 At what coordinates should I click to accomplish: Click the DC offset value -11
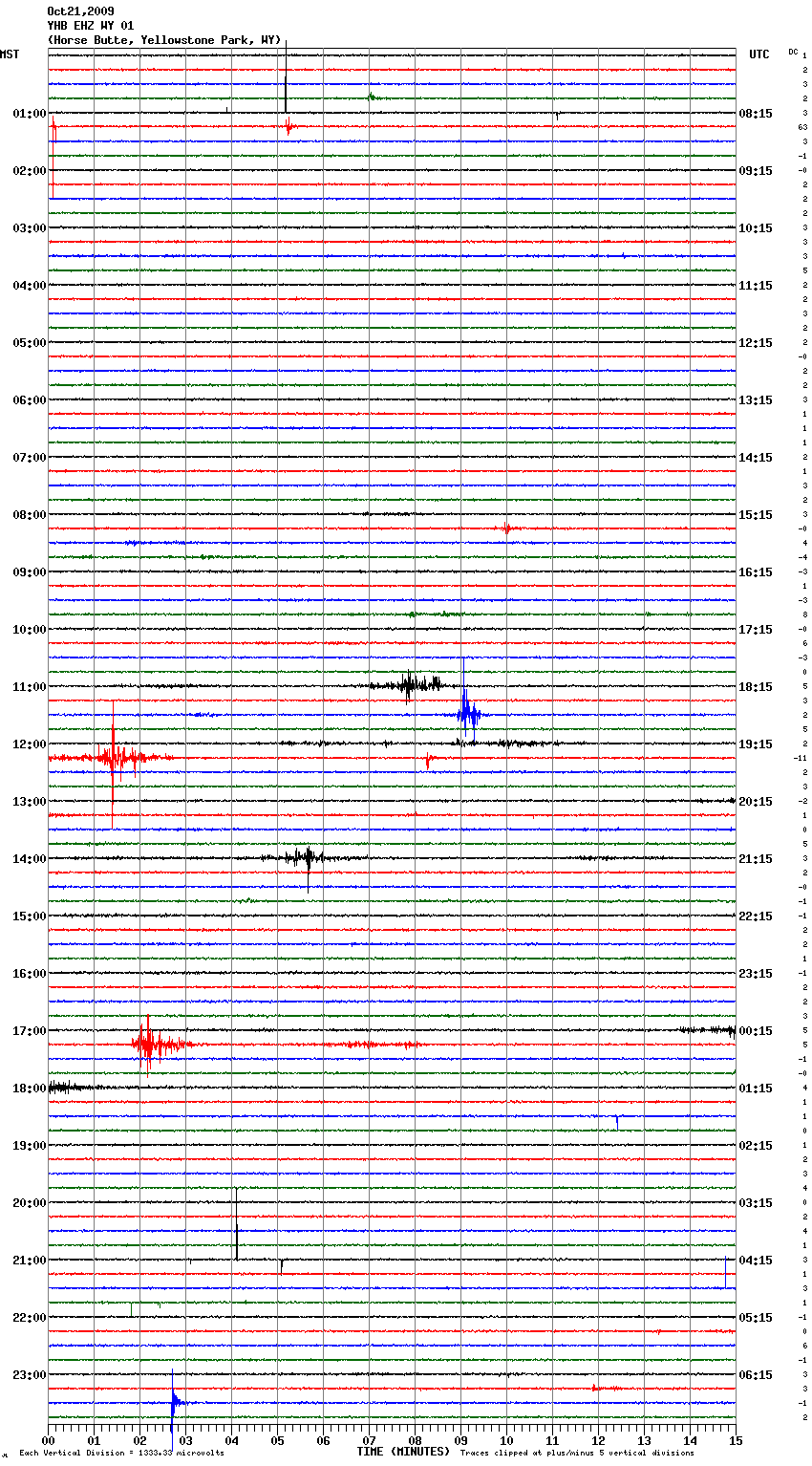pyautogui.click(x=801, y=758)
